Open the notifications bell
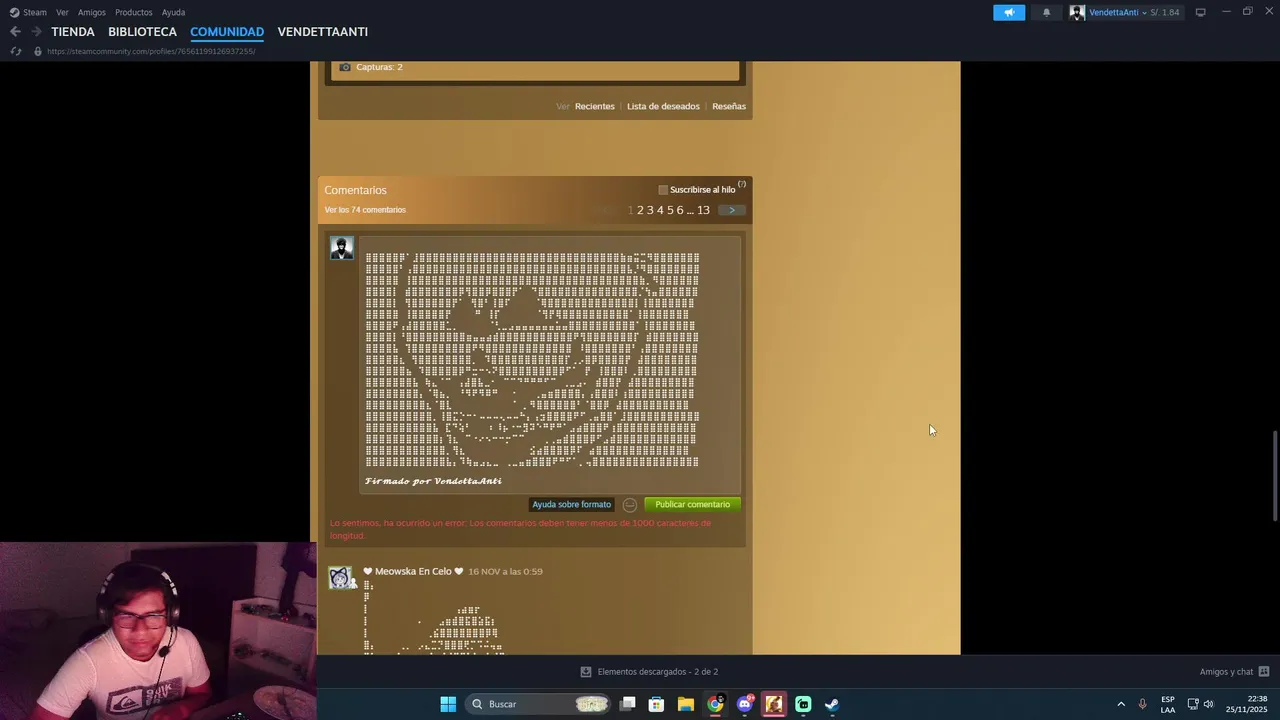1280x720 pixels. (x=1046, y=12)
